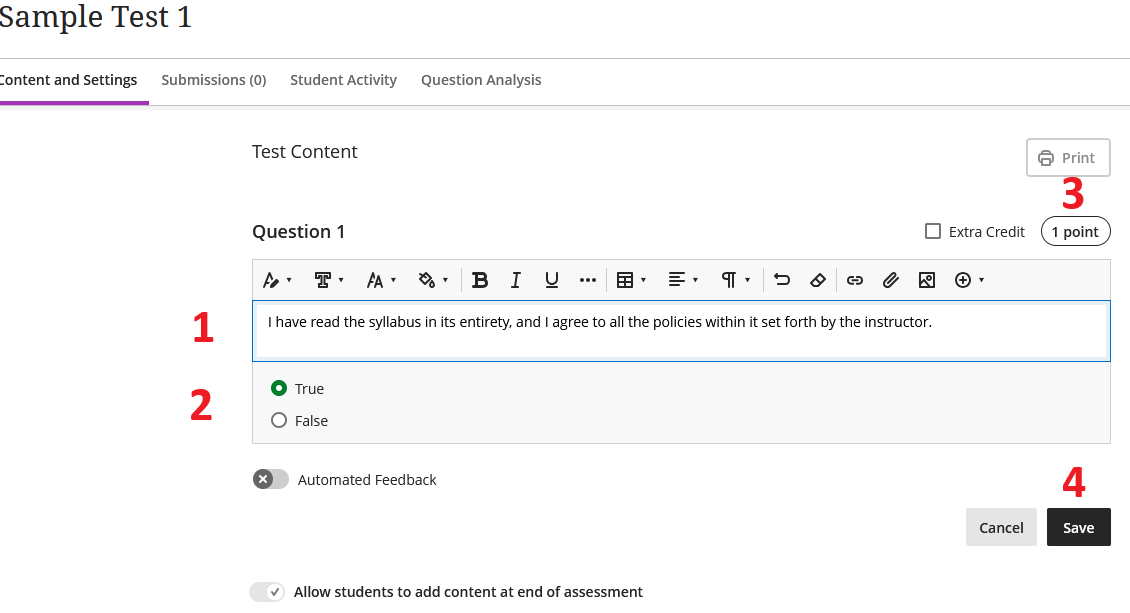
Task: Toggle bold formatting in question editor
Action: tap(480, 280)
